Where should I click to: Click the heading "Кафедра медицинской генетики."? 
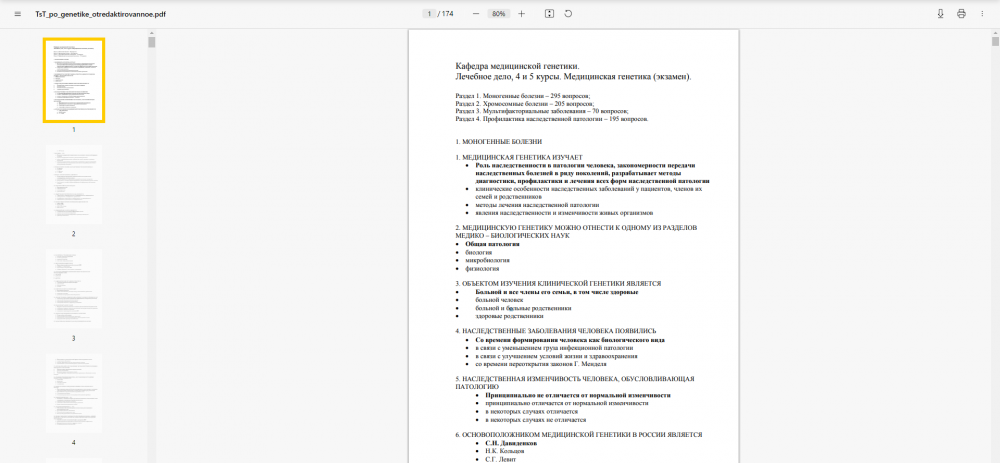point(518,66)
